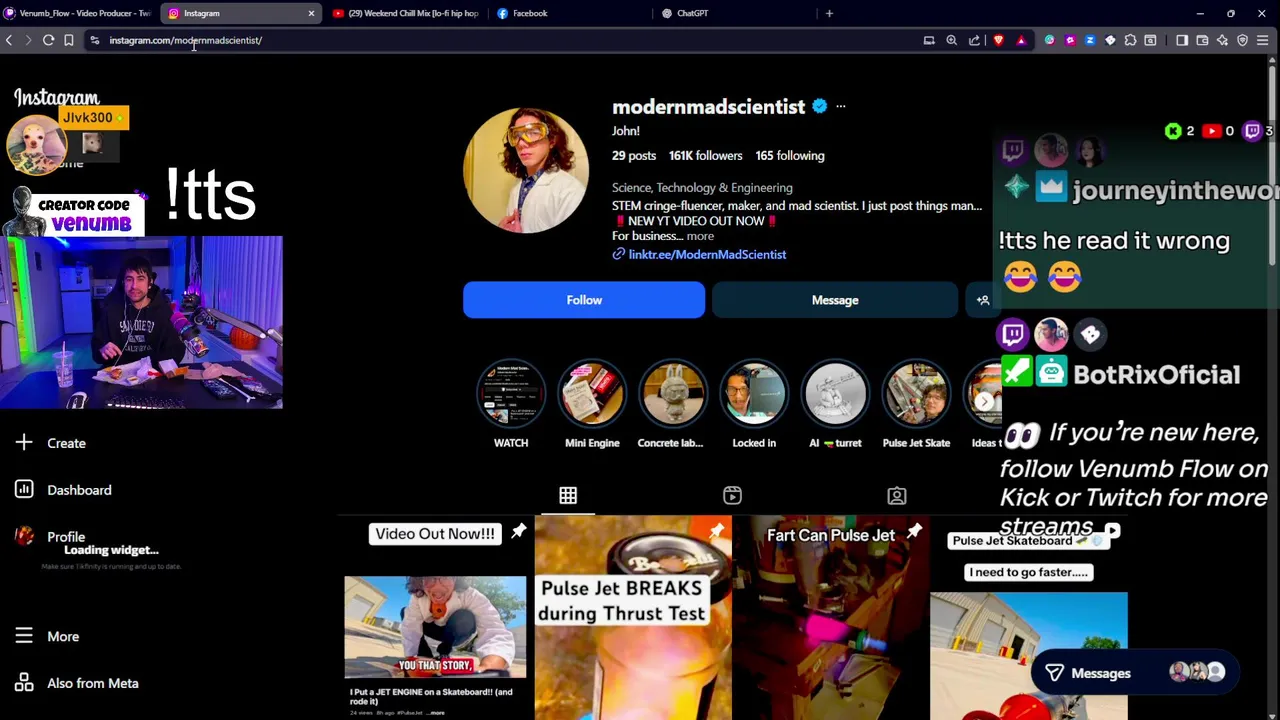This screenshot has height=720, width=1280.
Task: Open profile options three-dot menu
Action: click(x=840, y=106)
